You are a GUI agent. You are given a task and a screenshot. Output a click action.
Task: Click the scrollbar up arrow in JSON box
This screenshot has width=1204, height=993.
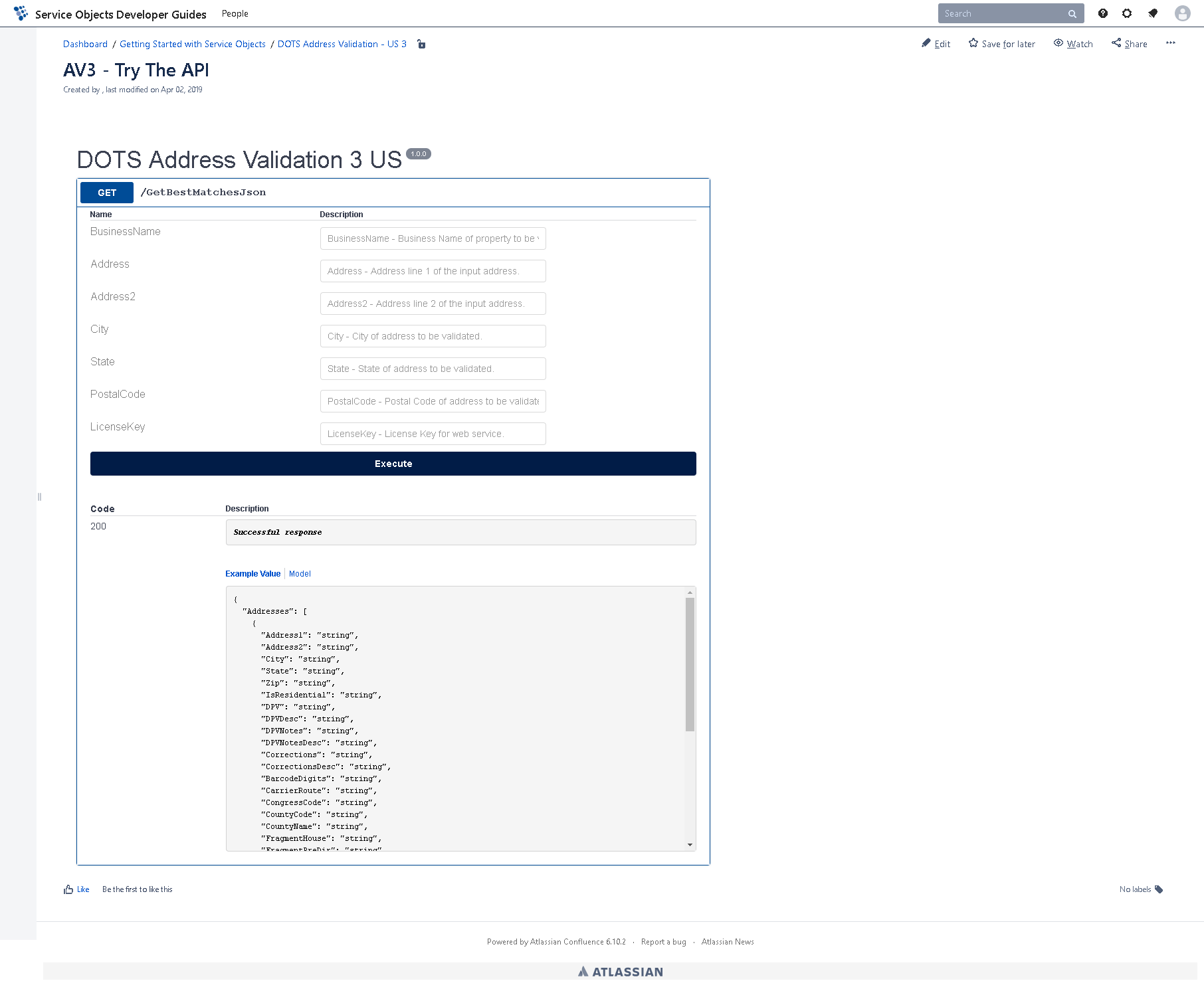[x=690, y=592]
